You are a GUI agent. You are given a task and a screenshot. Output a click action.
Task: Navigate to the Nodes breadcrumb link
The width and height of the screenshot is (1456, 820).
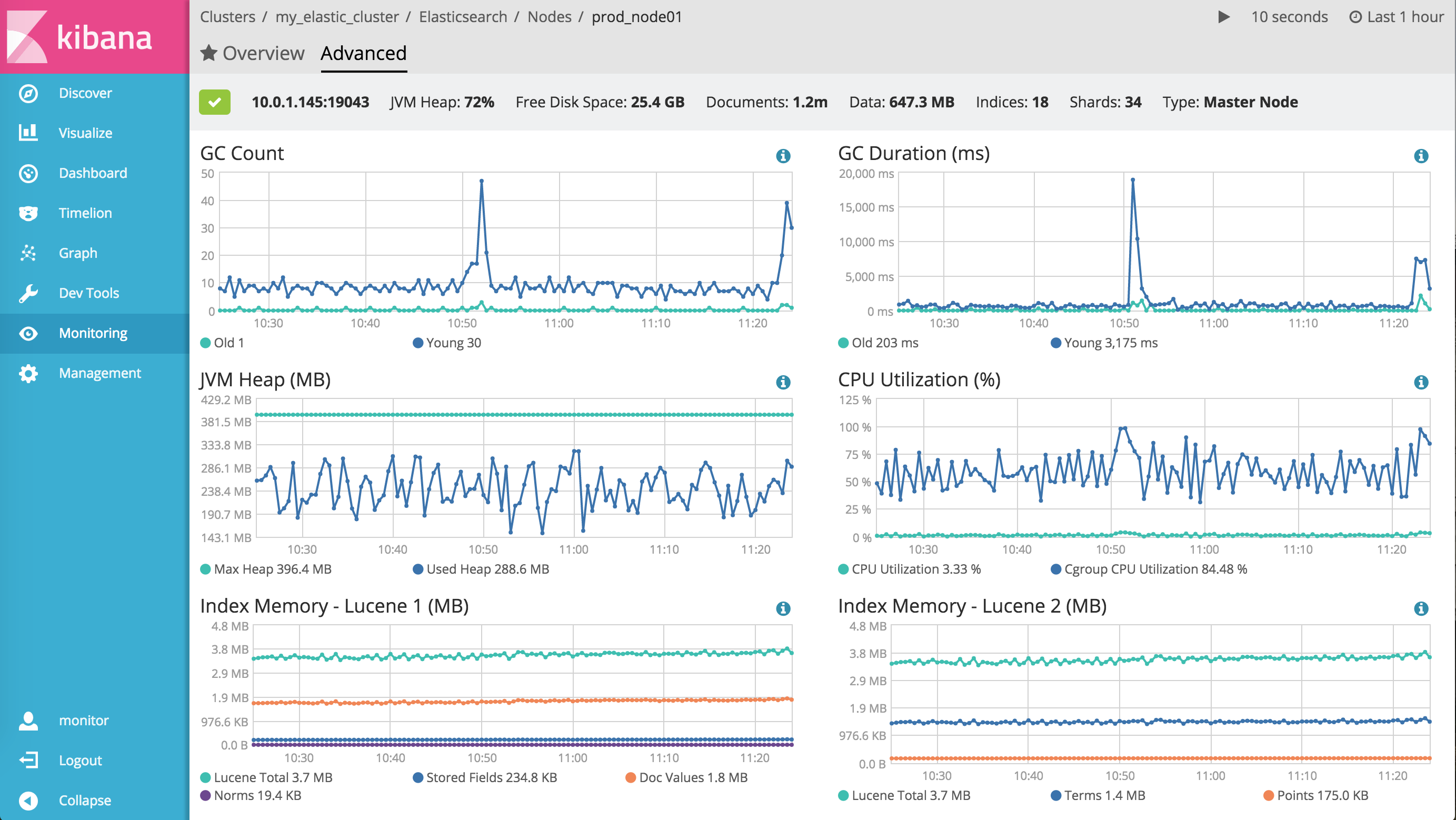click(549, 16)
